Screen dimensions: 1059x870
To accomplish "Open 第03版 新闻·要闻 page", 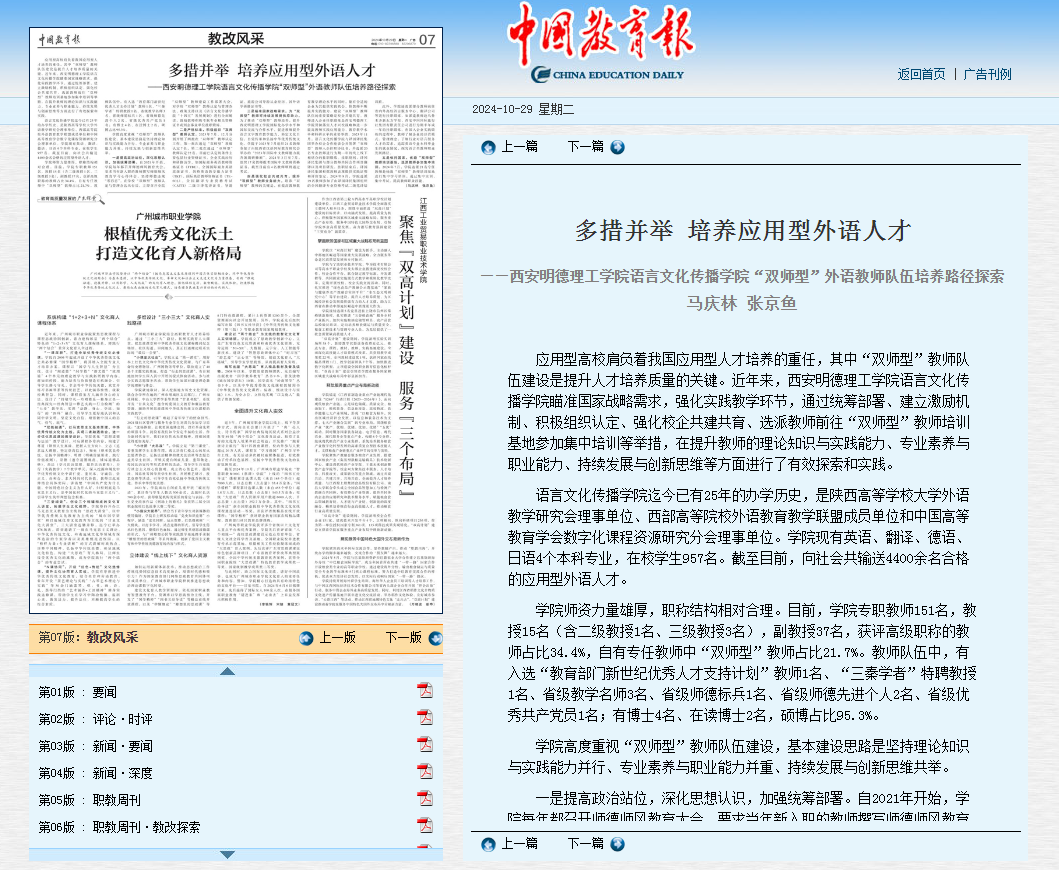I will [96, 746].
